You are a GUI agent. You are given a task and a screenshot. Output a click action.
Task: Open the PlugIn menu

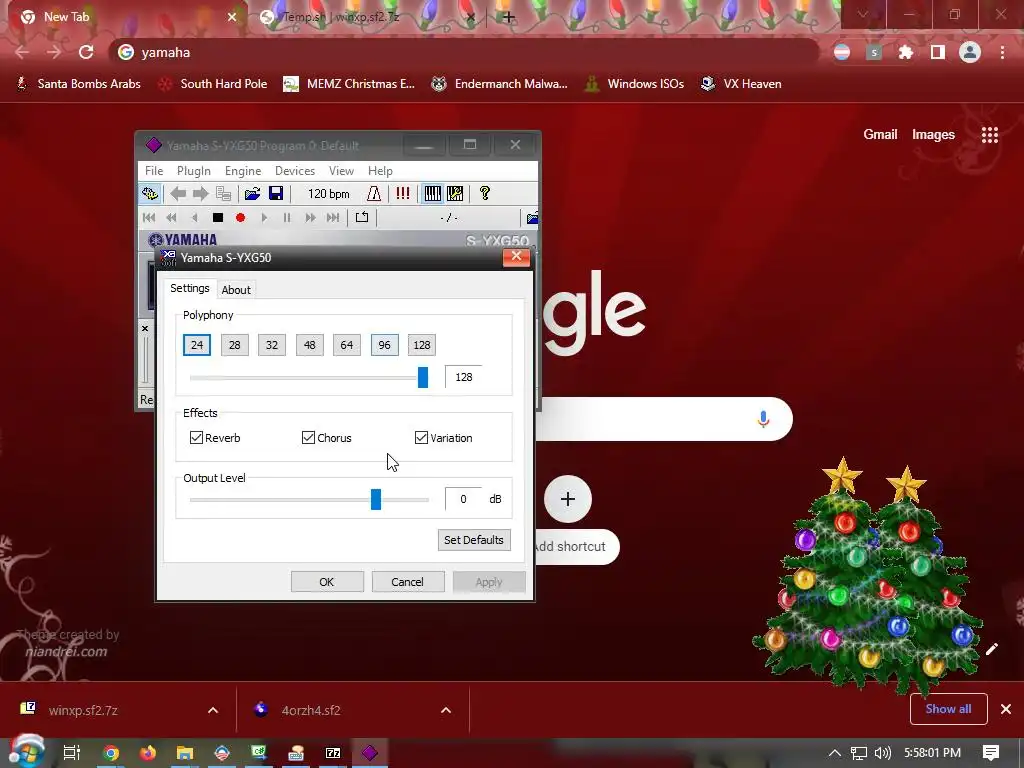194,171
